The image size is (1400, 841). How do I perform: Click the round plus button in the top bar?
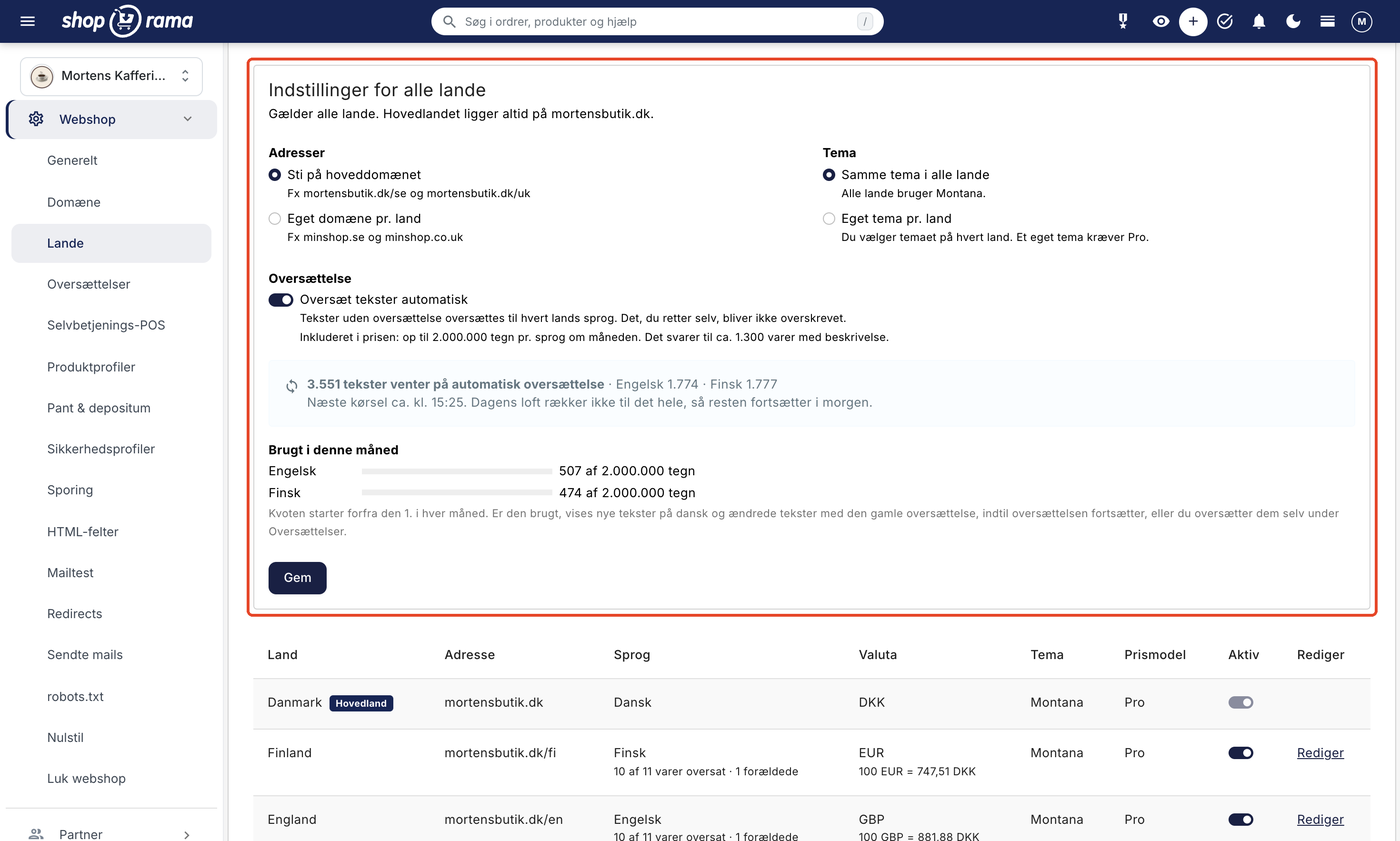click(1193, 21)
